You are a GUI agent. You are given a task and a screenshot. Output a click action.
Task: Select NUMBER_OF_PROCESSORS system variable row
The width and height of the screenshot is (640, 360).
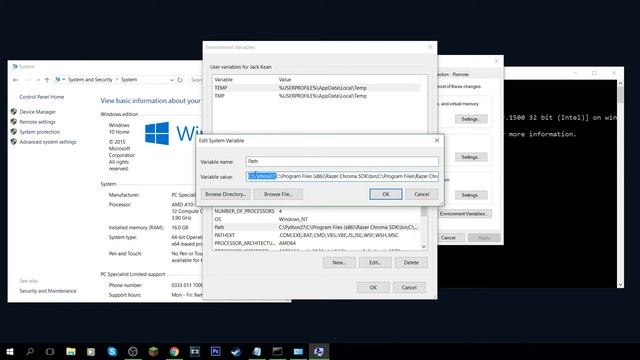coord(316,211)
